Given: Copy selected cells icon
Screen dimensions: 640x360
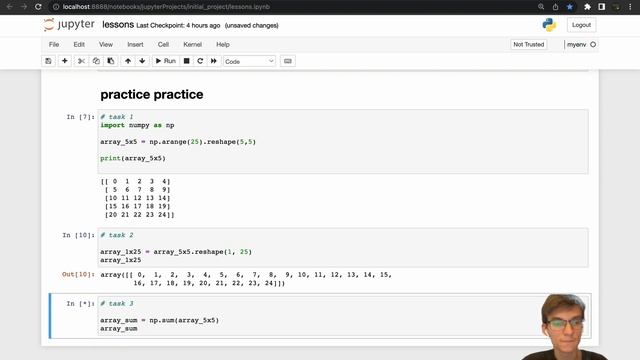Looking at the screenshot, I should click(96, 61).
